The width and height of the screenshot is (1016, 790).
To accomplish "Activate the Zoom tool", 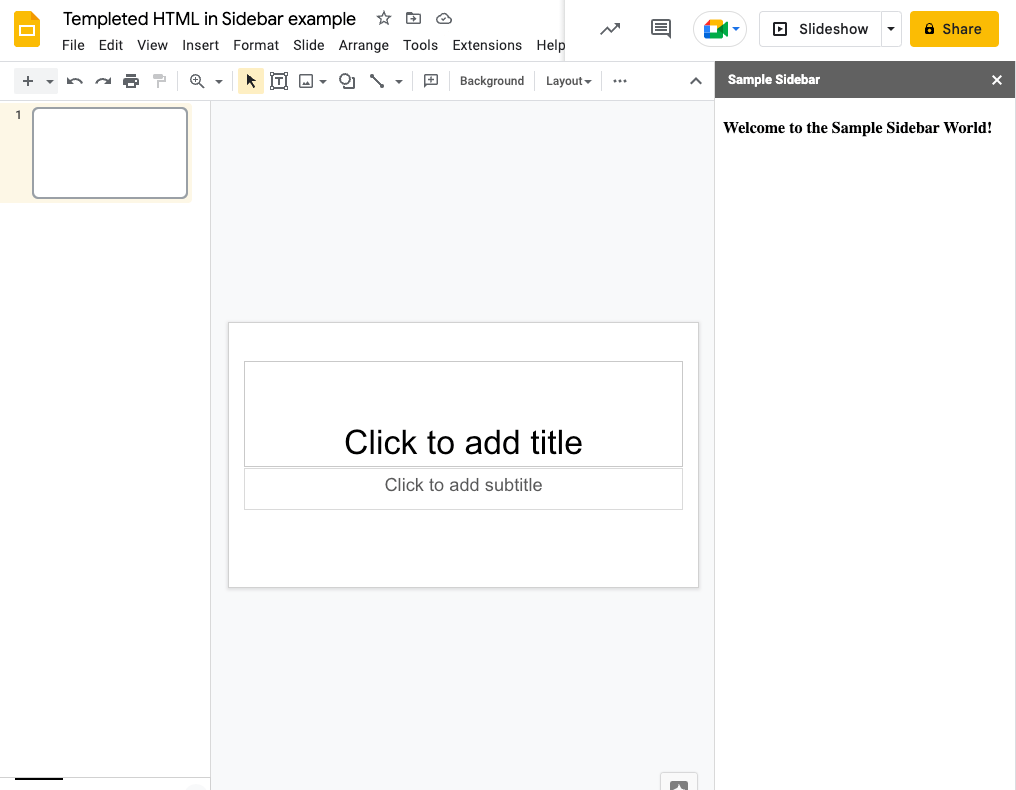I will 199,80.
